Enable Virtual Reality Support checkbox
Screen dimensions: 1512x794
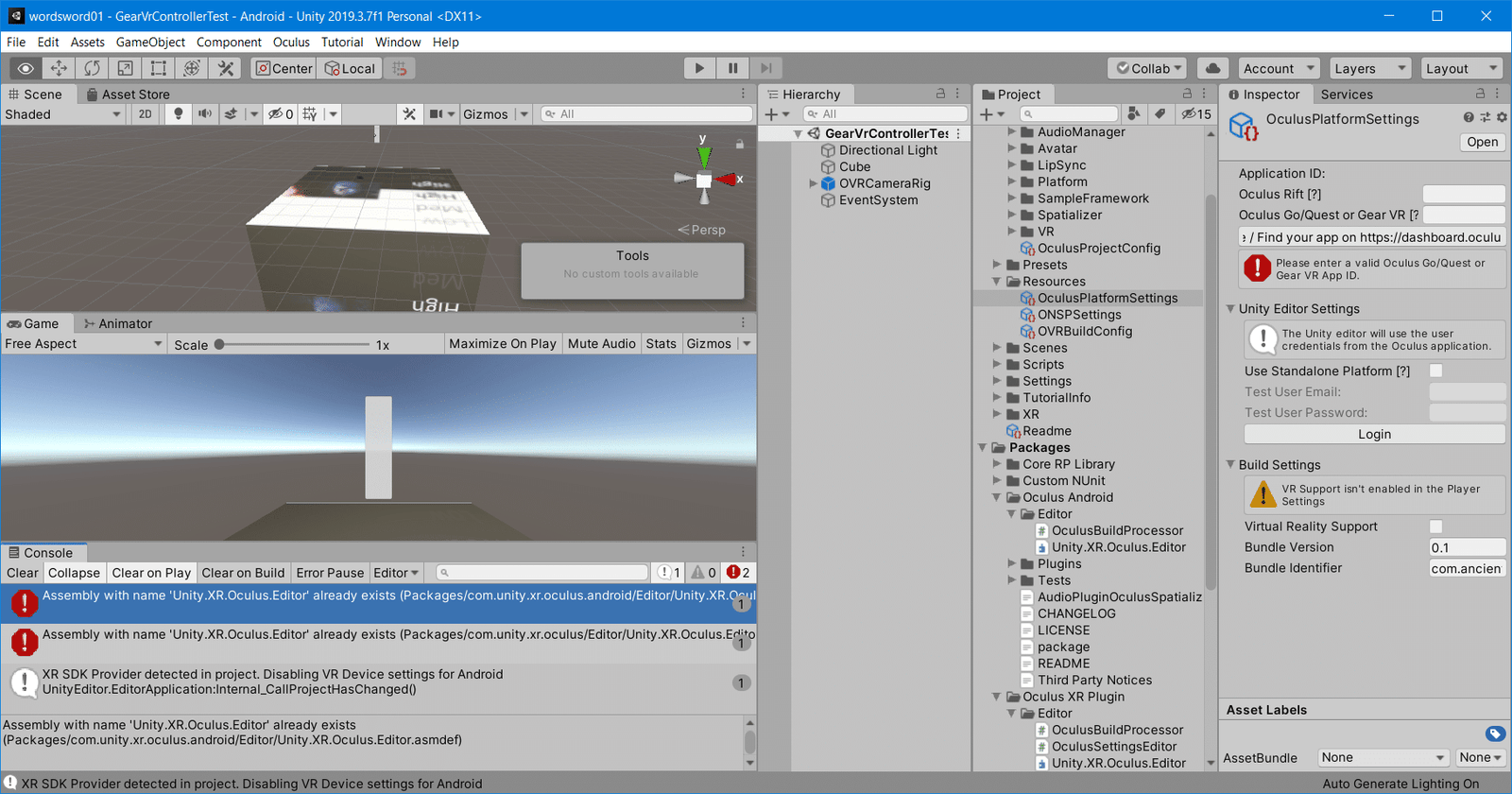click(x=1435, y=526)
